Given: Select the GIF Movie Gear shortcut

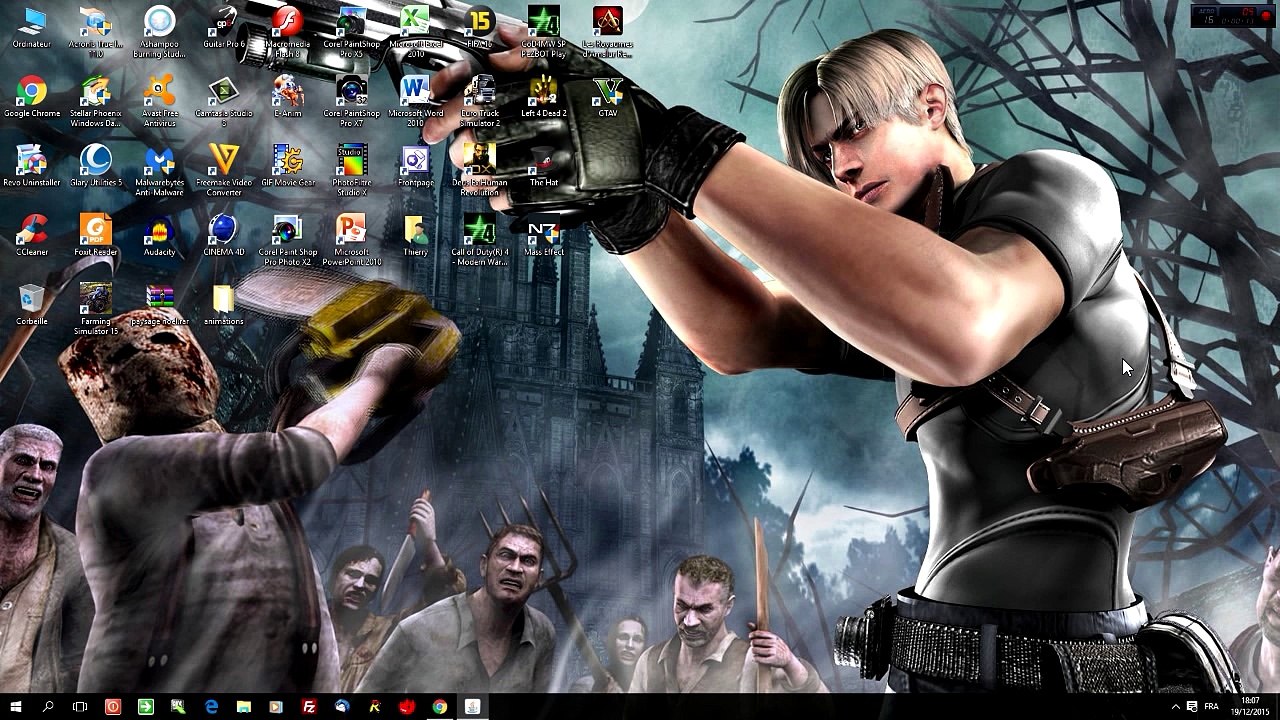Looking at the screenshot, I should pyautogui.click(x=288, y=167).
